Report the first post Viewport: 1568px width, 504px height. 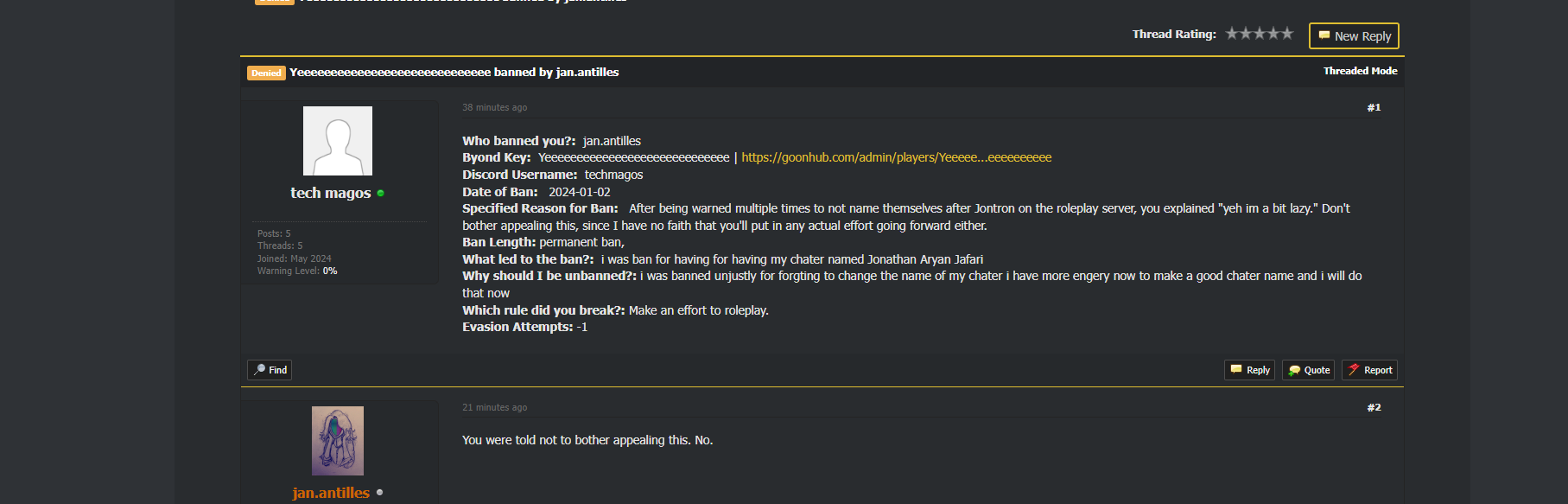click(1369, 370)
